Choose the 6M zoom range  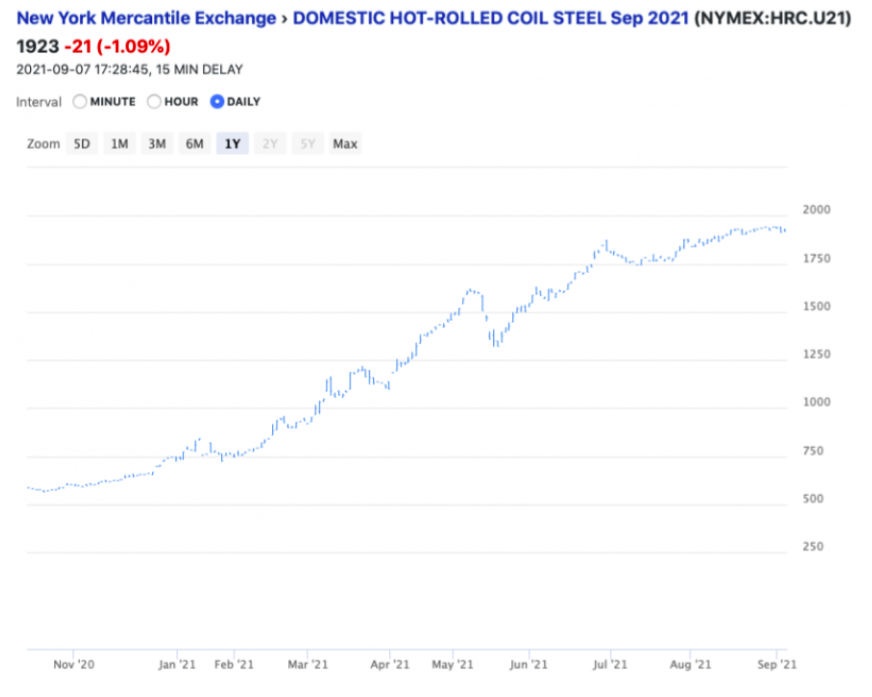[x=194, y=144]
